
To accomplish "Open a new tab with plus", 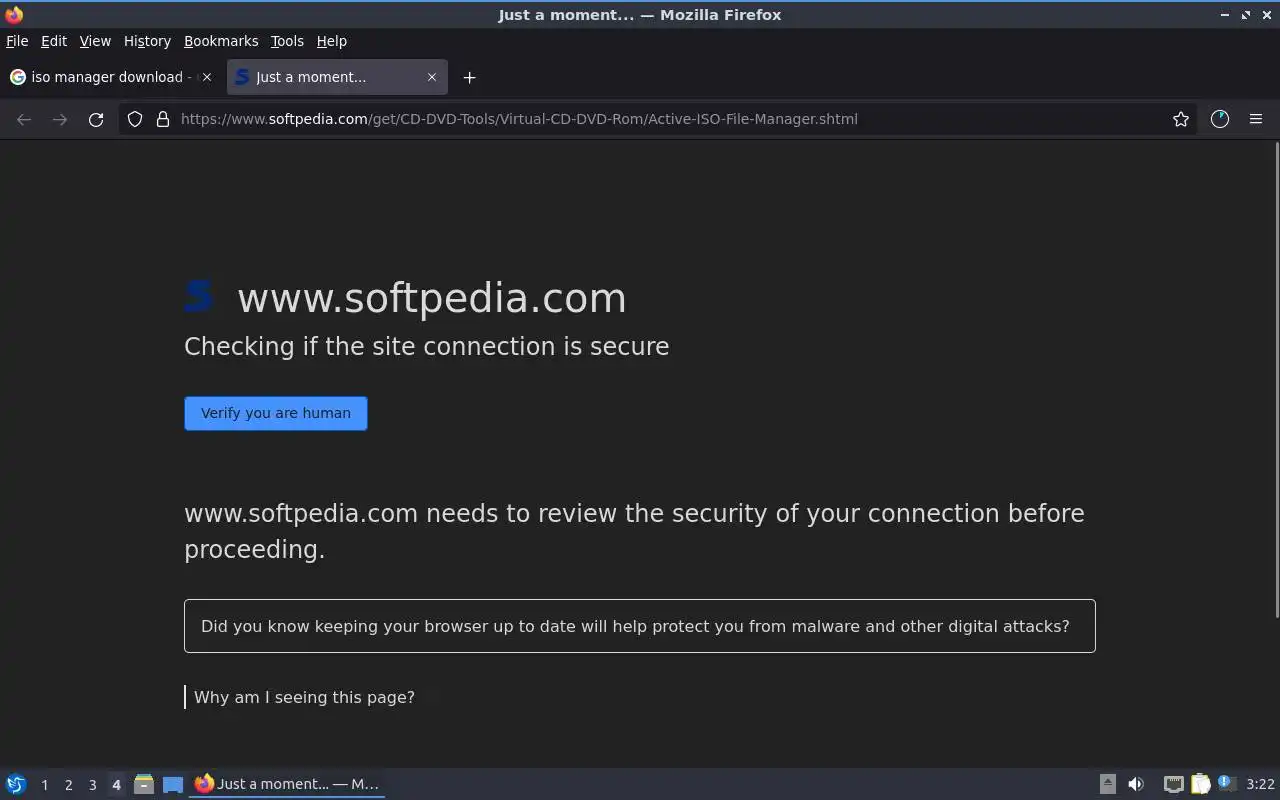I will tap(469, 77).
